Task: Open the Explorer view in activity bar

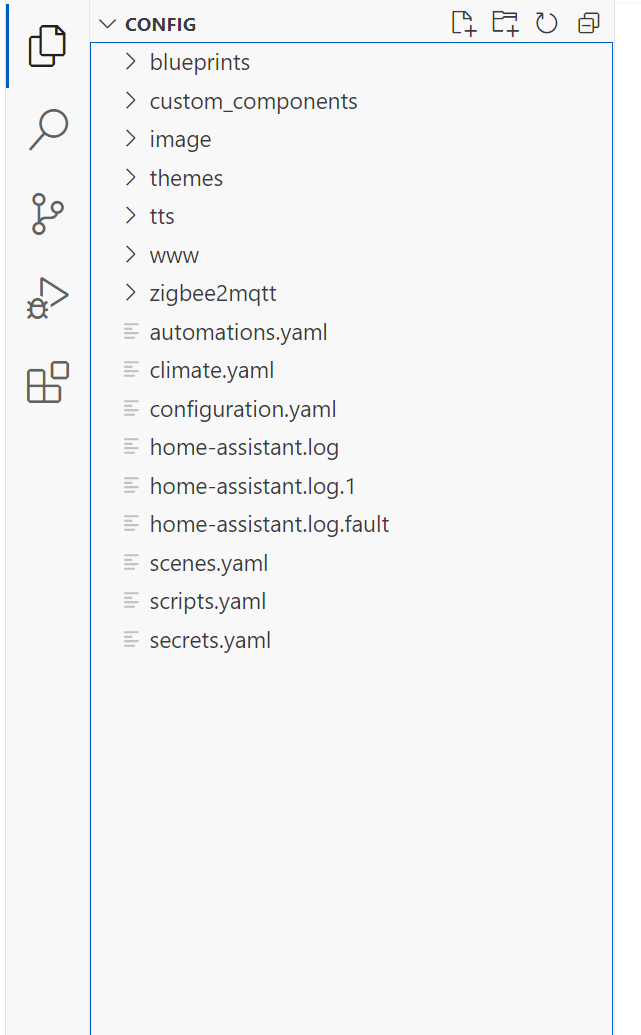Action: tap(47, 46)
